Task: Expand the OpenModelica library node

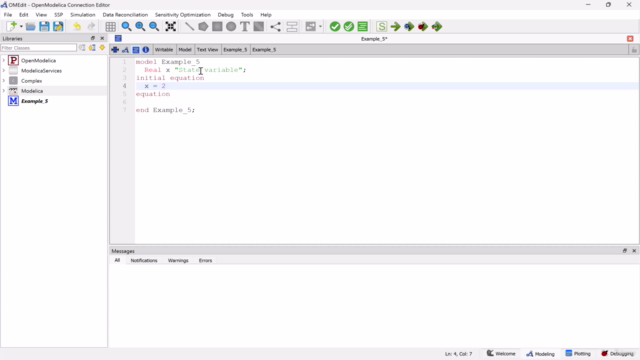Action: pos(4,60)
